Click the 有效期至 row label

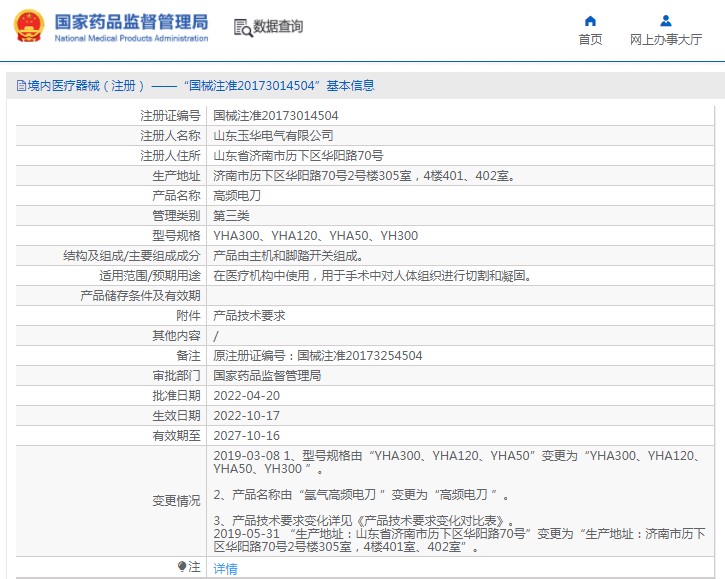pyautogui.click(x=176, y=436)
